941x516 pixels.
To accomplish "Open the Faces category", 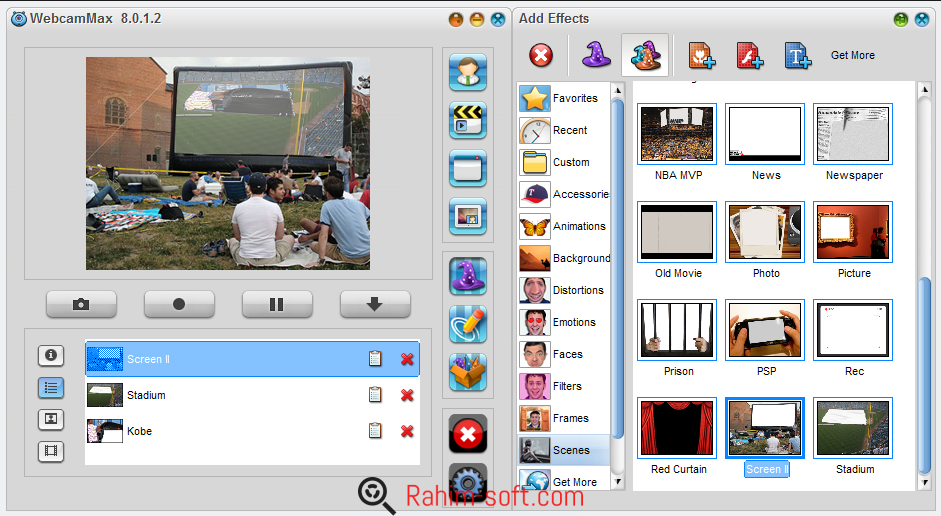I will click(x=564, y=354).
